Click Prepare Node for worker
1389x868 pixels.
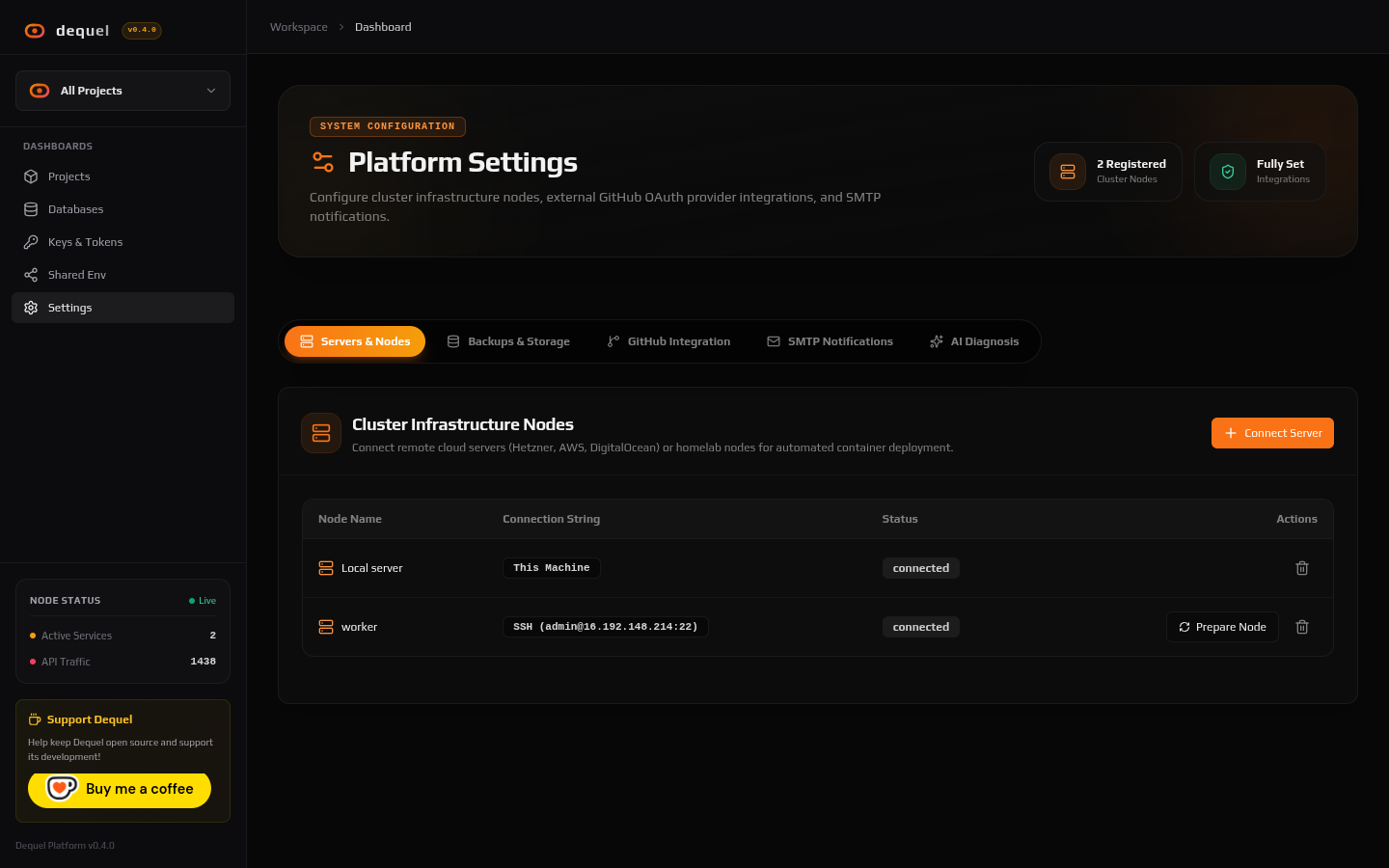[1222, 627]
